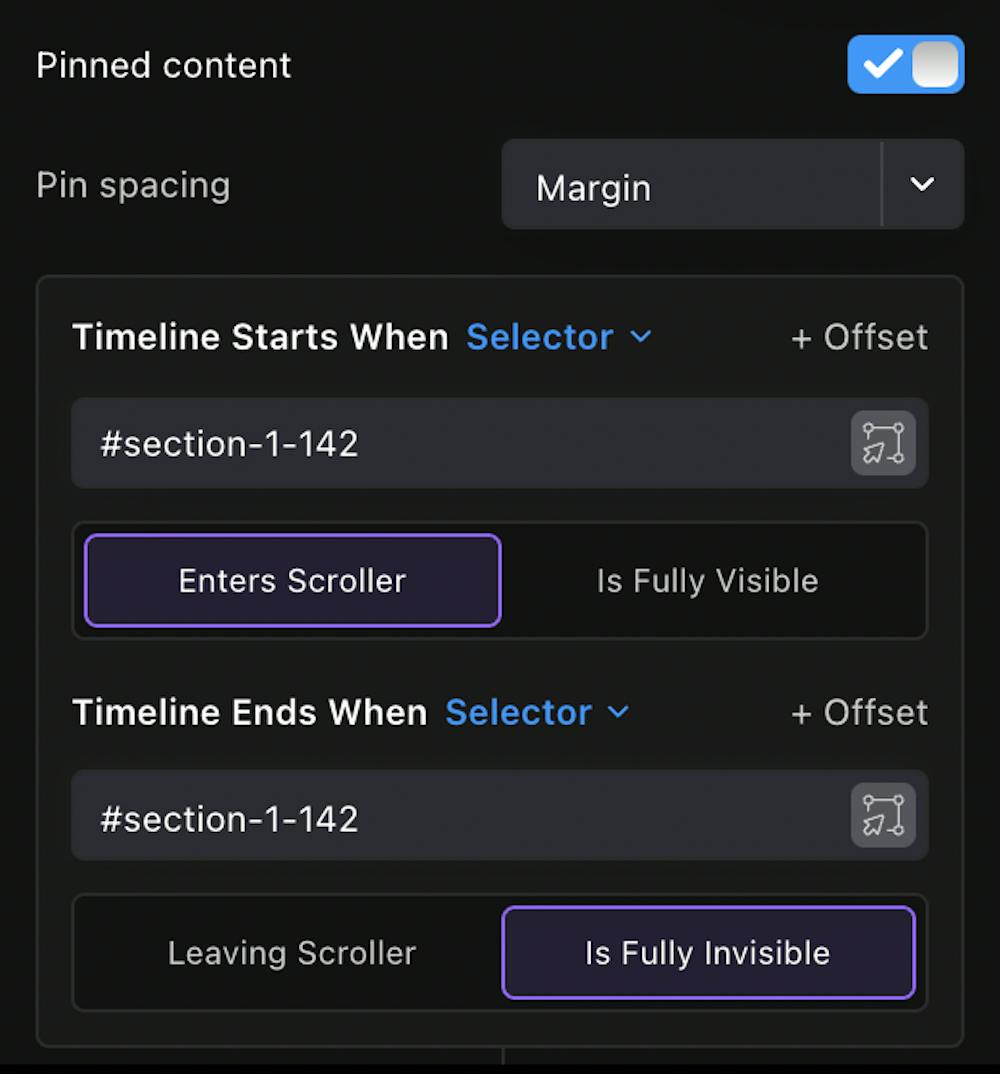This screenshot has height=1074, width=1000.
Task: Click the Timeline Ends When heading
Action: point(250,712)
